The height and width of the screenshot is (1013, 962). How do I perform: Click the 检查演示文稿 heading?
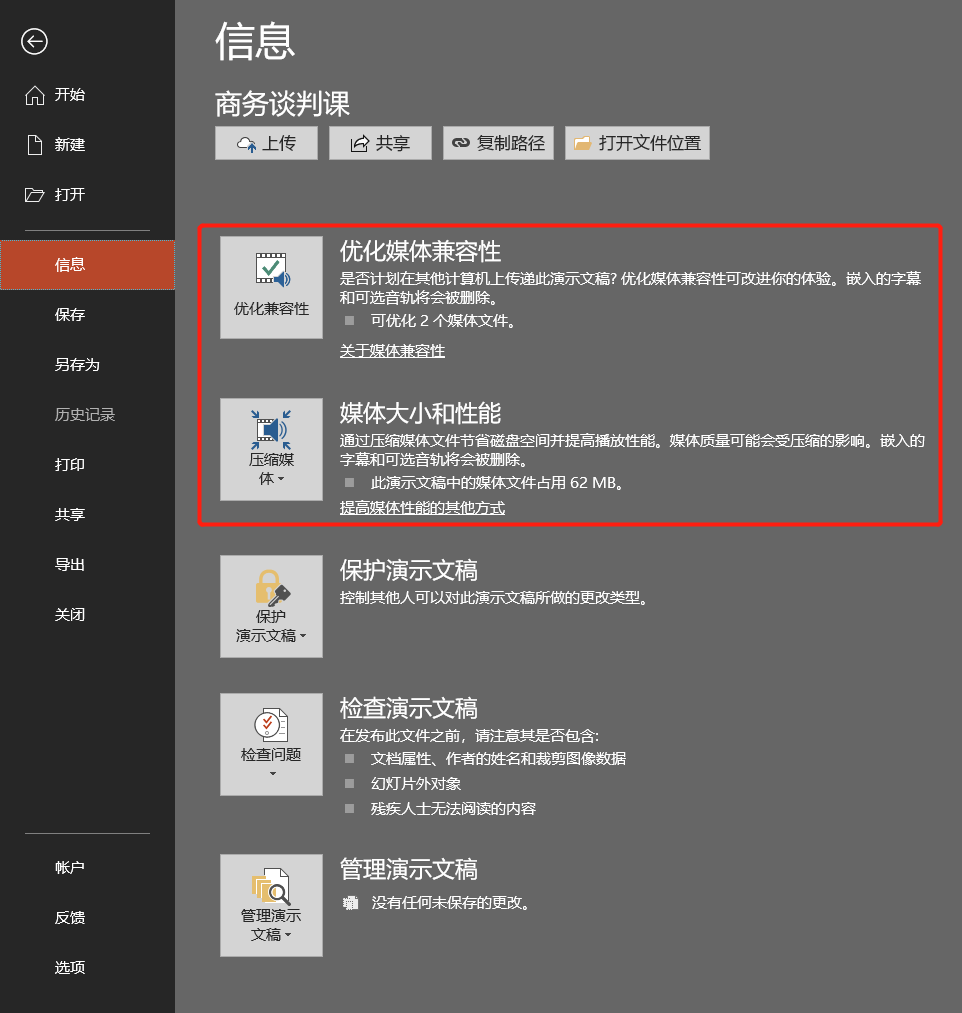point(409,708)
